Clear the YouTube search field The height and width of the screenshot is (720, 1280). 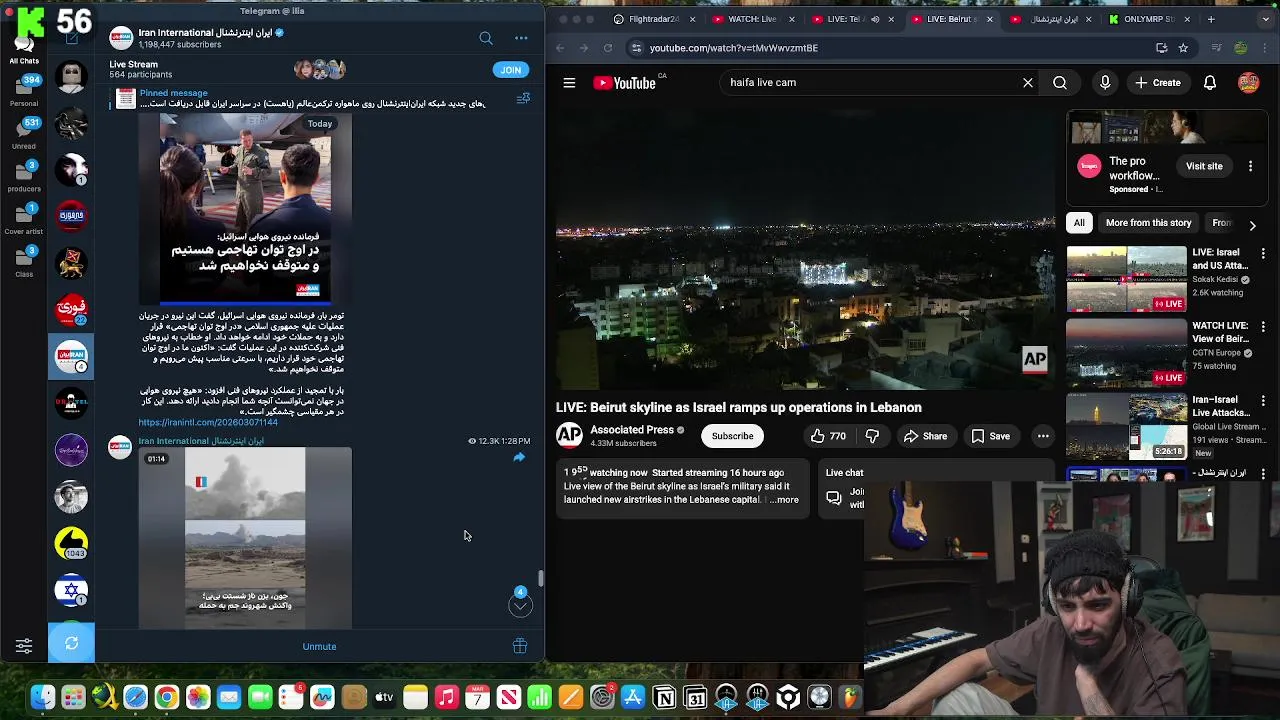coord(1027,83)
